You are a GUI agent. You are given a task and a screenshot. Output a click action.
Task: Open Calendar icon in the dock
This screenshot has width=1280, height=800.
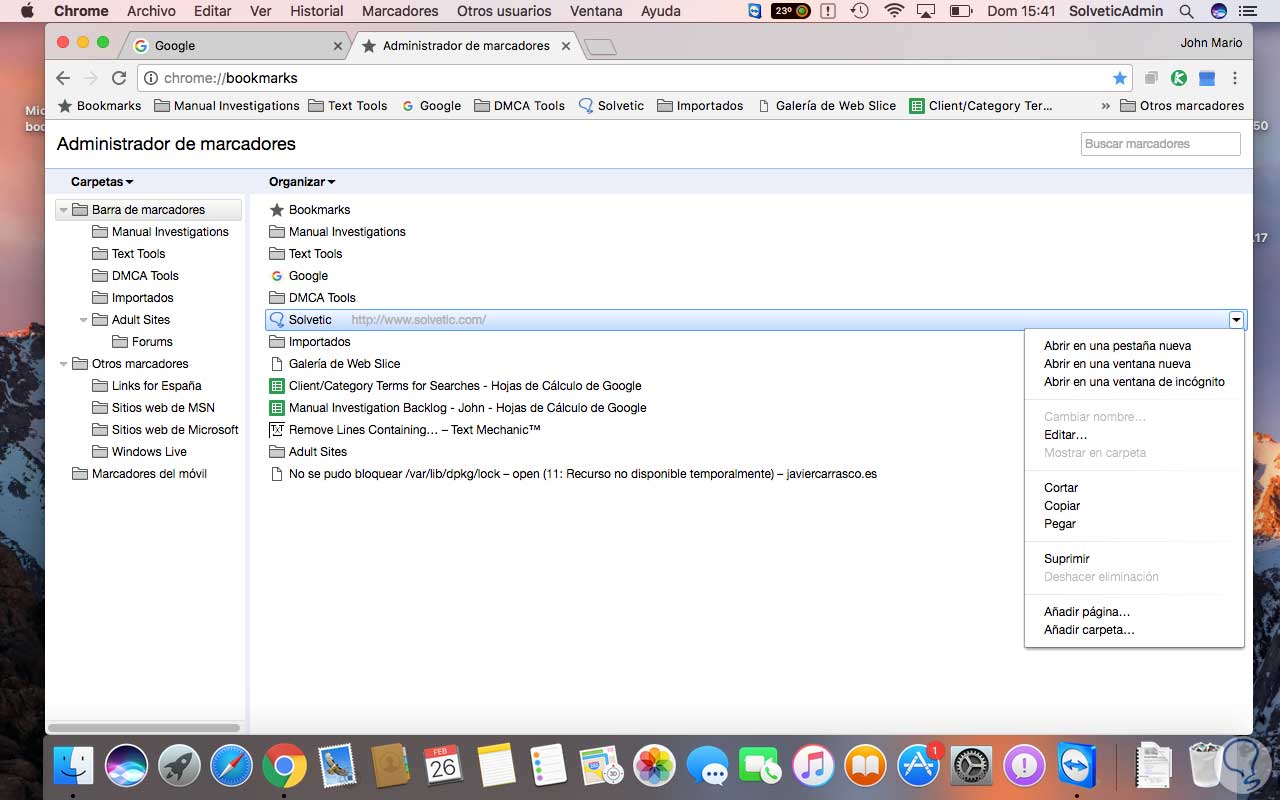[443, 767]
